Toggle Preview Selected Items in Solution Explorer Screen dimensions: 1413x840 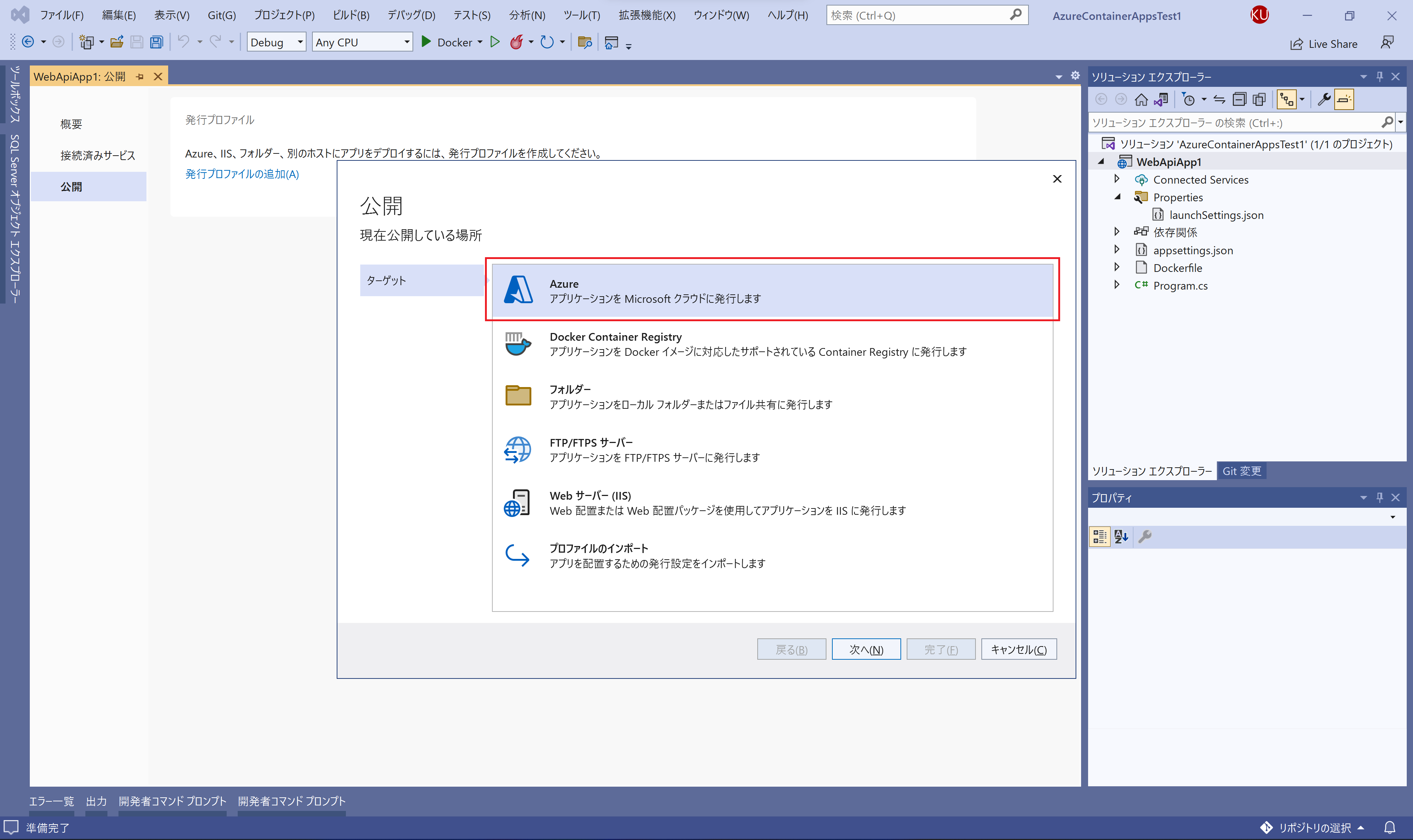click(1344, 100)
